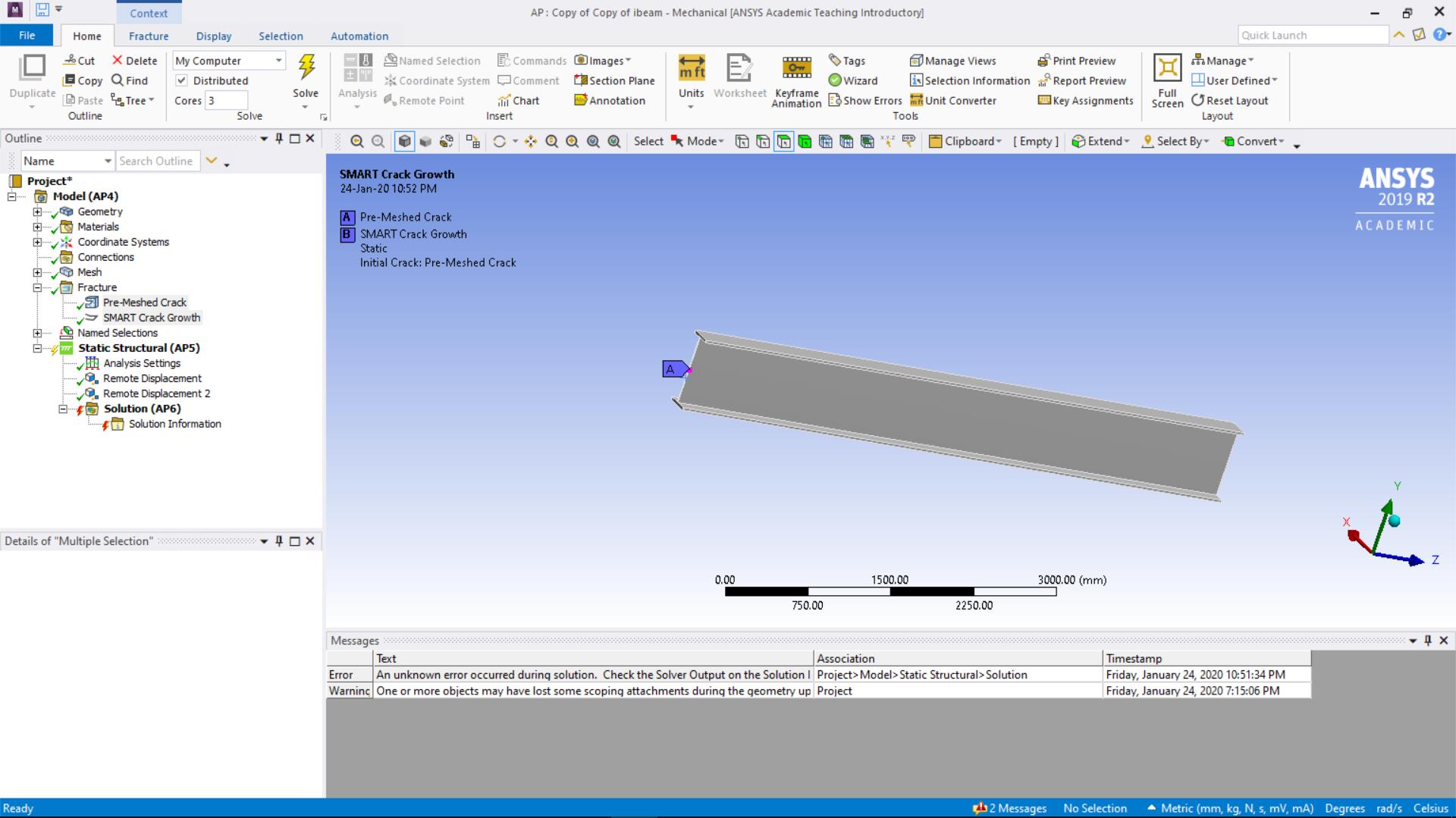Click the Search Outline field
Screen dimensions: 1456x818
click(158, 161)
